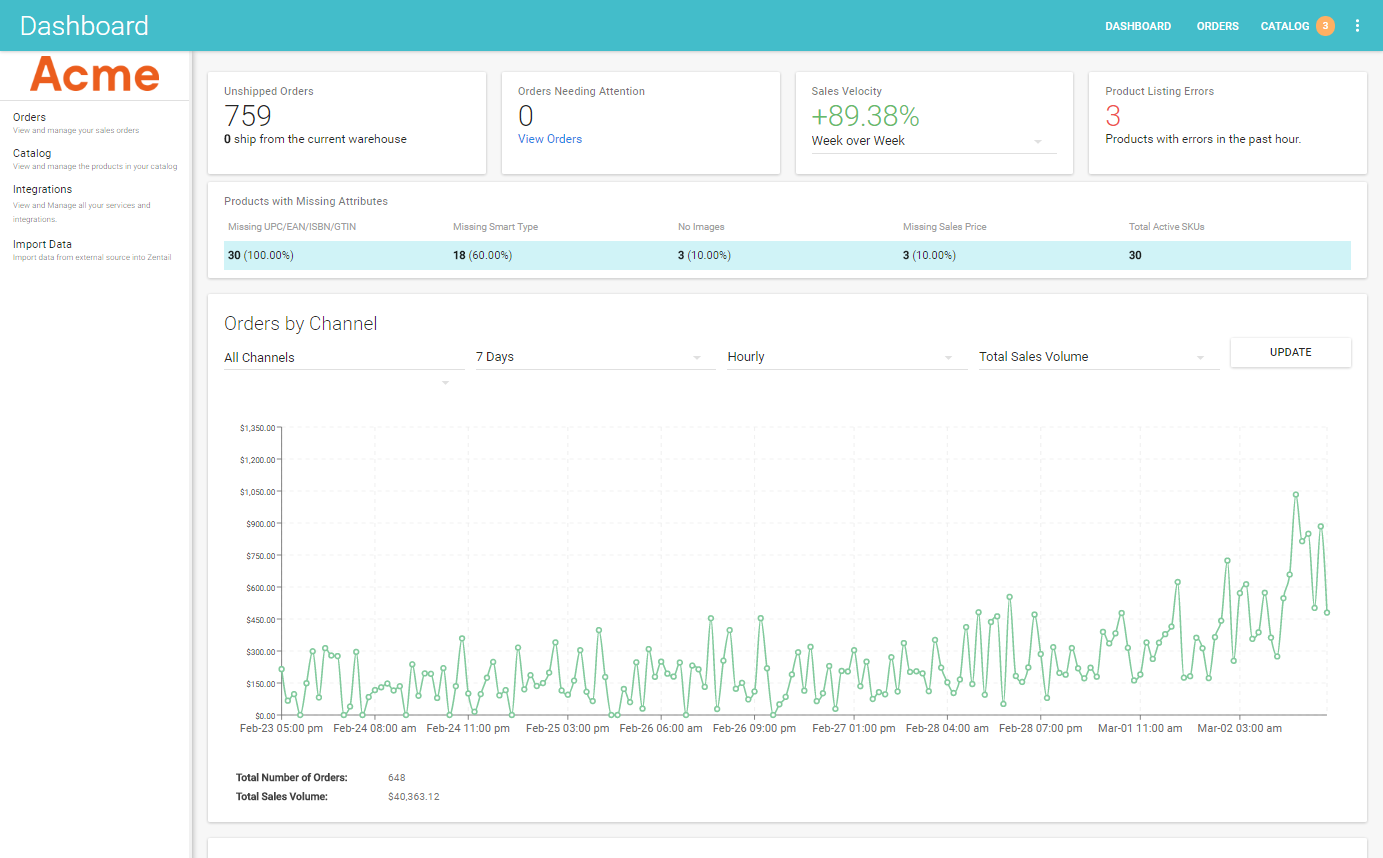Open Integrations in the left sidebar

point(42,189)
